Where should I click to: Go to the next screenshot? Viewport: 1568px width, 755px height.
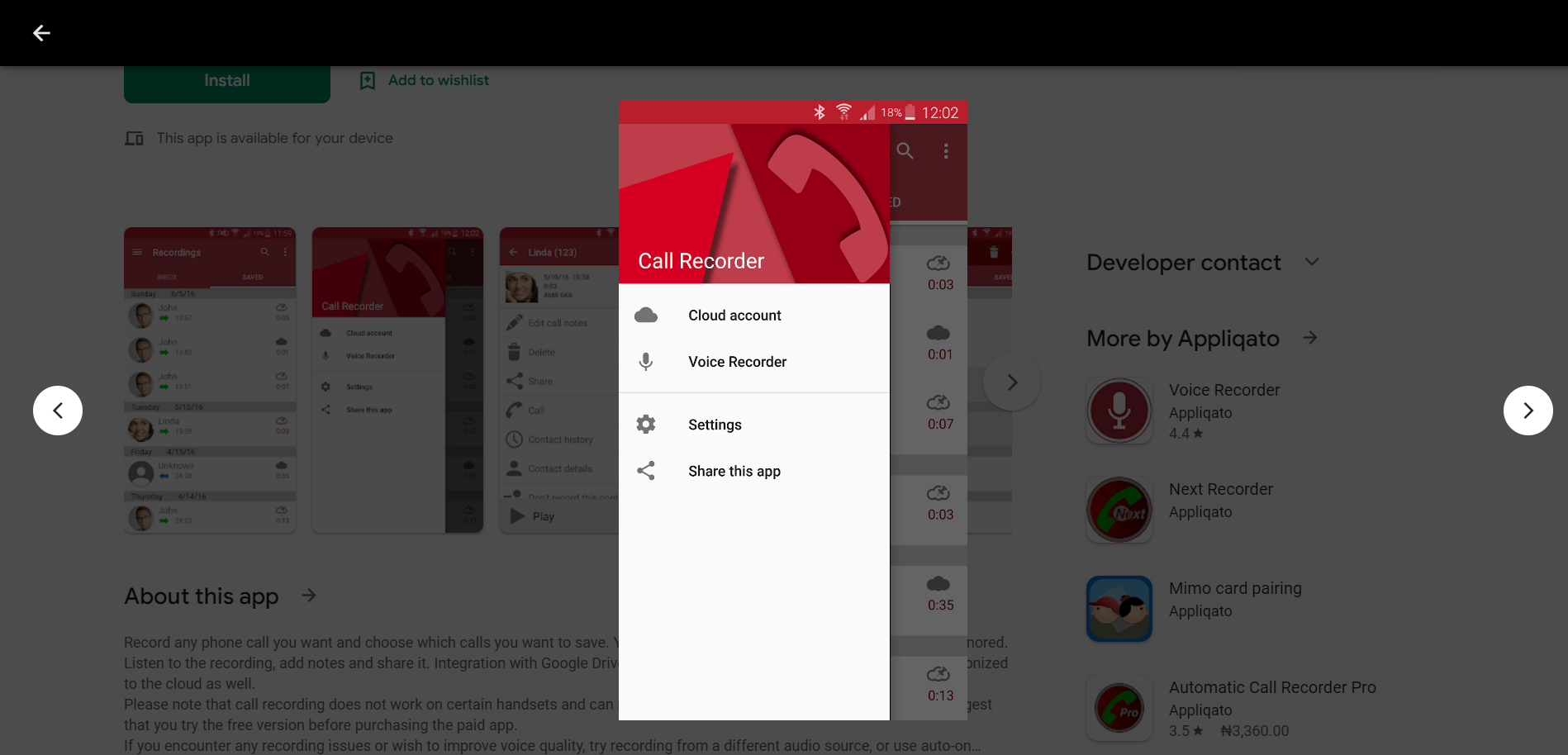1528,411
